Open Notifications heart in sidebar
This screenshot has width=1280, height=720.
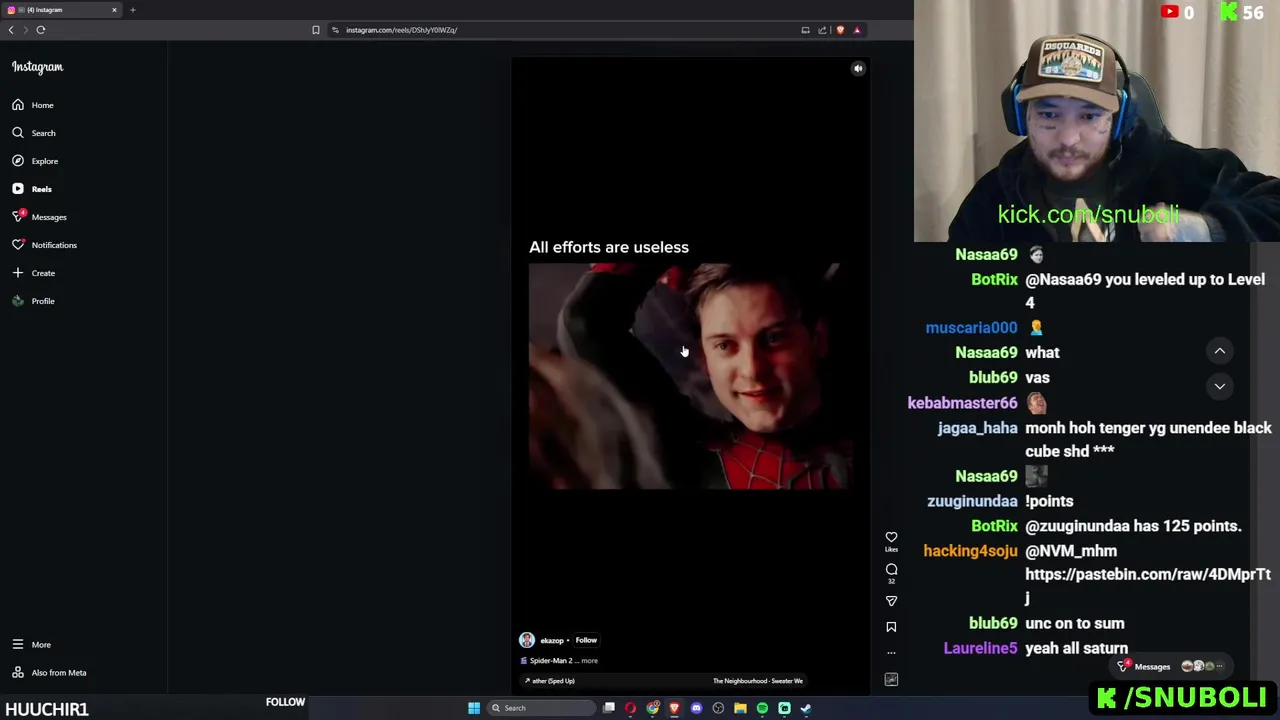point(44,245)
